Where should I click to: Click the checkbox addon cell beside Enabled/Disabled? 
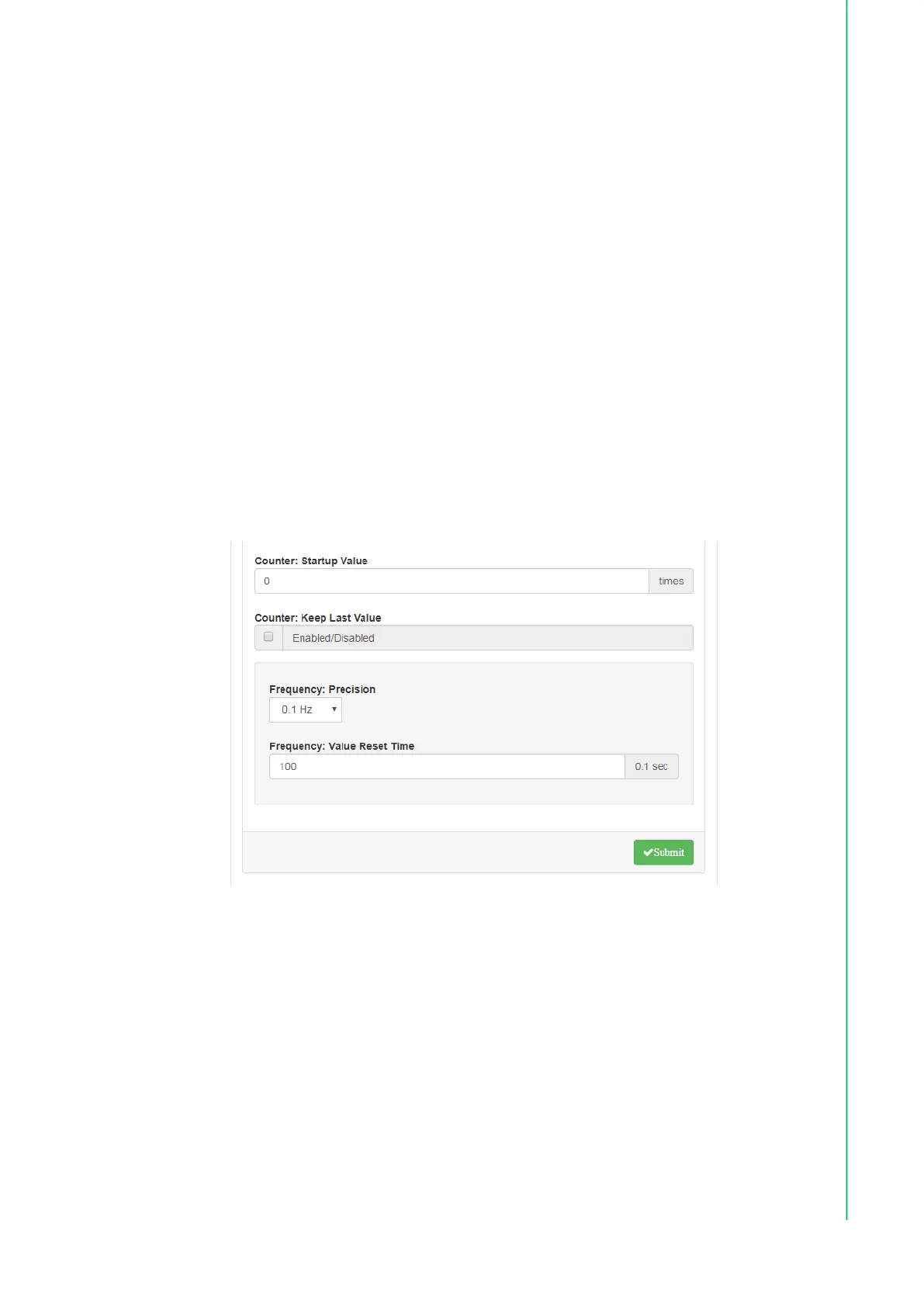coord(268,637)
